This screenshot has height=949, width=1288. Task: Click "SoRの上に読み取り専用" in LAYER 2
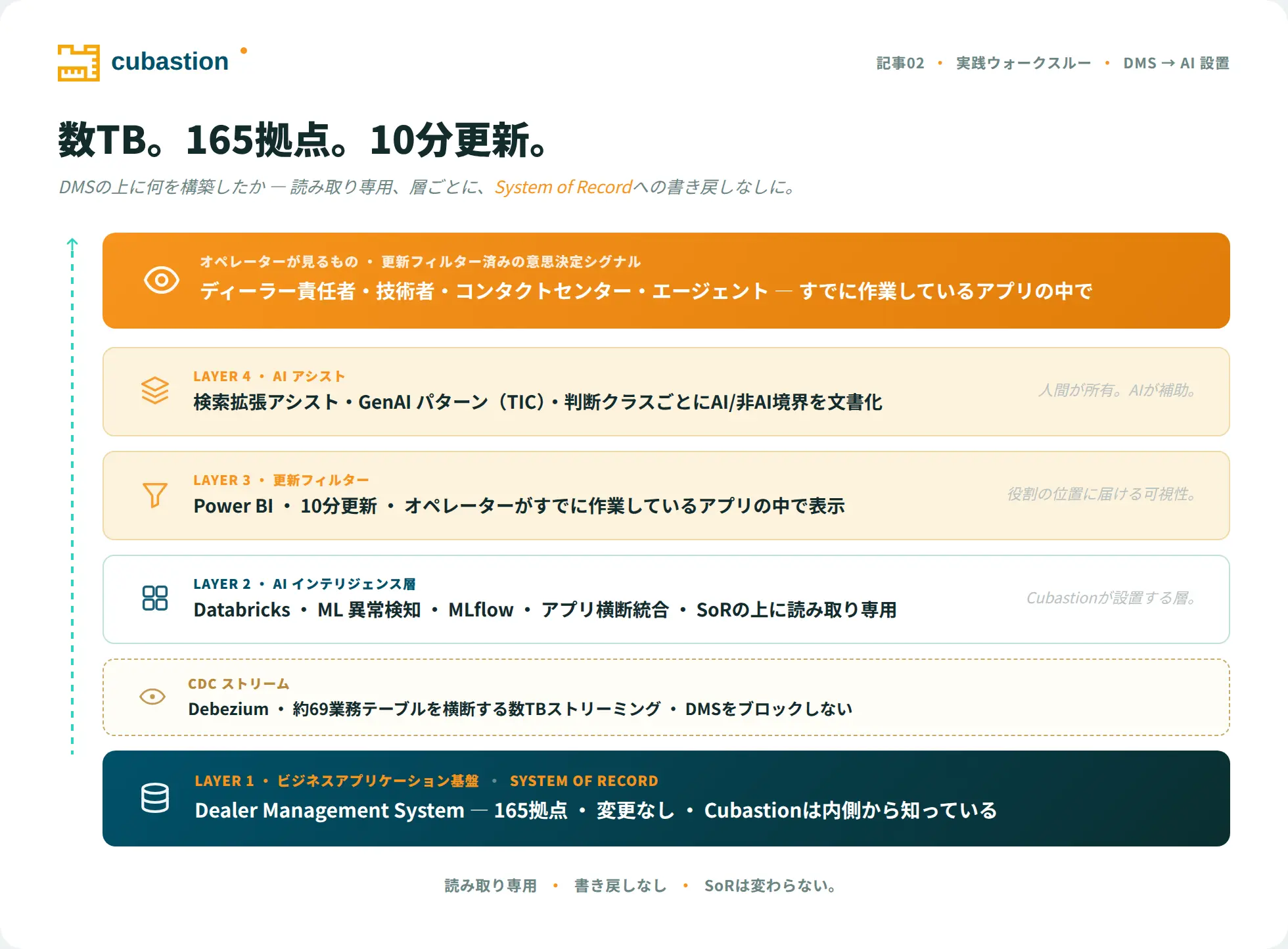click(x=796, y=610)
